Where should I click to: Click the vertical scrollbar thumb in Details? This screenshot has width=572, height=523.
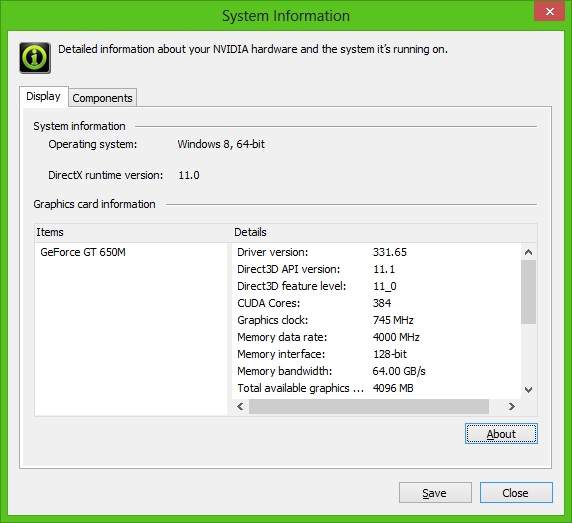click(x=528, y=292)
